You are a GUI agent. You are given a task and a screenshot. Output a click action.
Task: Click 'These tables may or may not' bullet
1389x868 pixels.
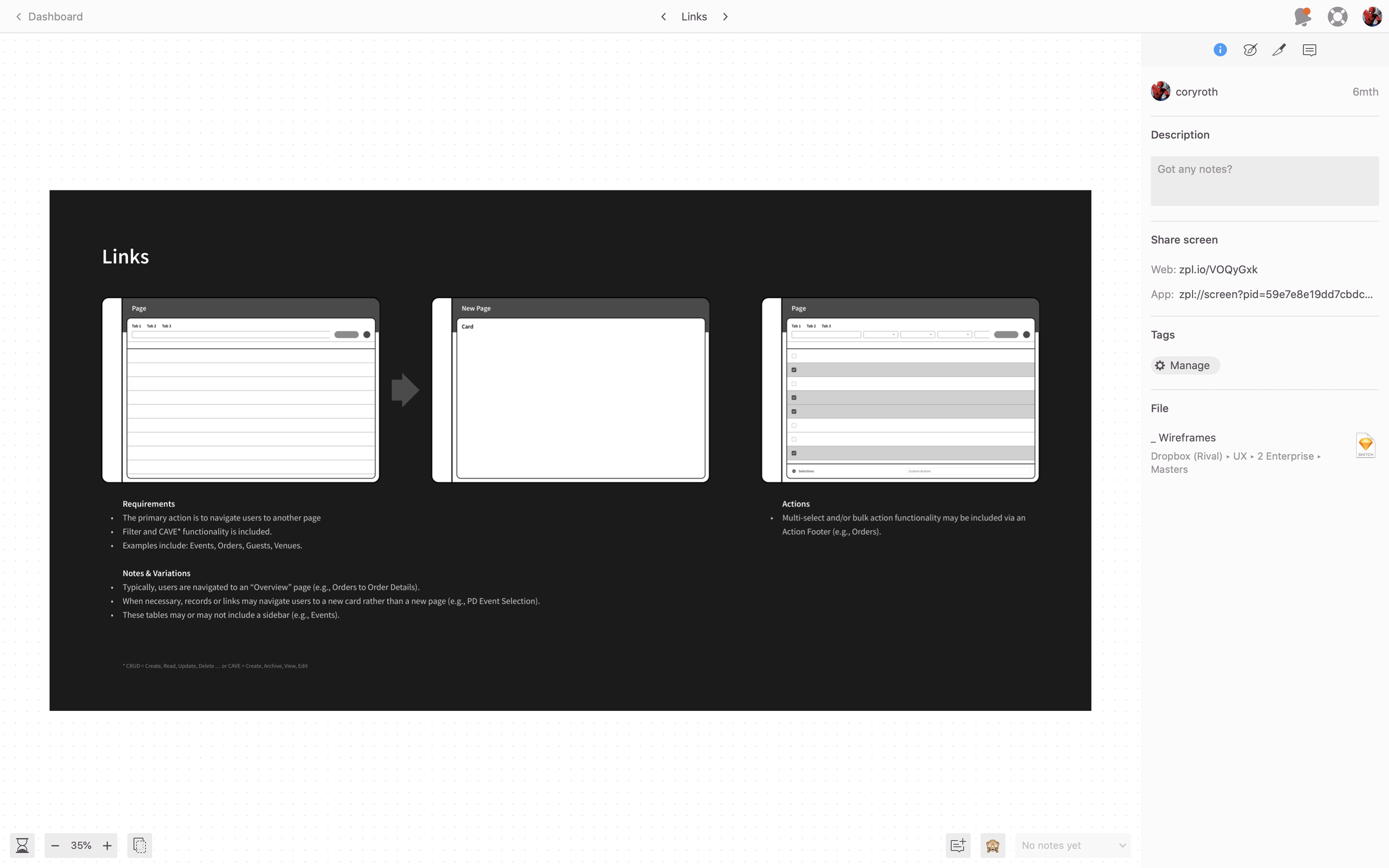point(231,615)
